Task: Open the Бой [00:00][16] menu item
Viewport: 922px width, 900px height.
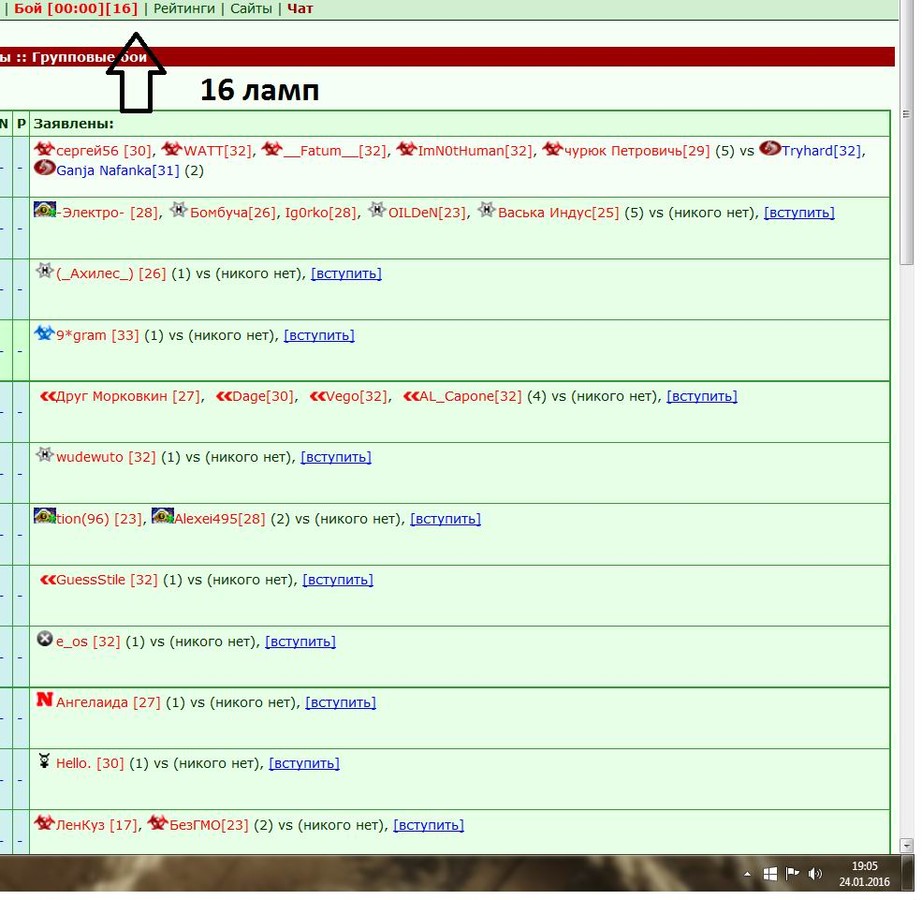Action: tap(76, 9)
